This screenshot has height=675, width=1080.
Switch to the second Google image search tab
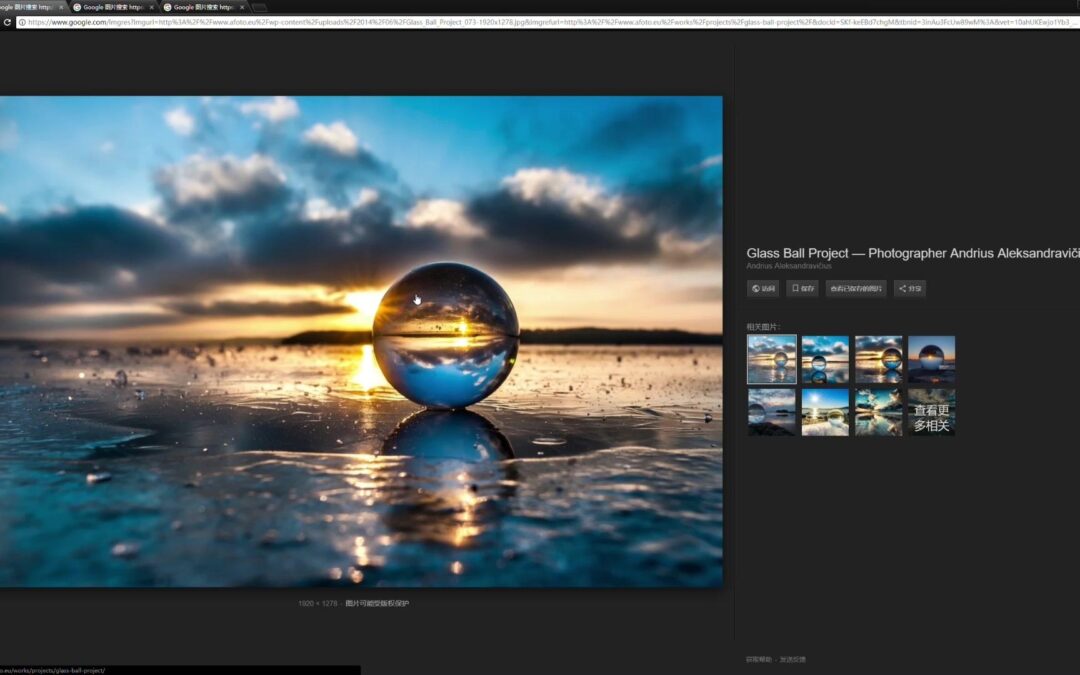point(110,7)
